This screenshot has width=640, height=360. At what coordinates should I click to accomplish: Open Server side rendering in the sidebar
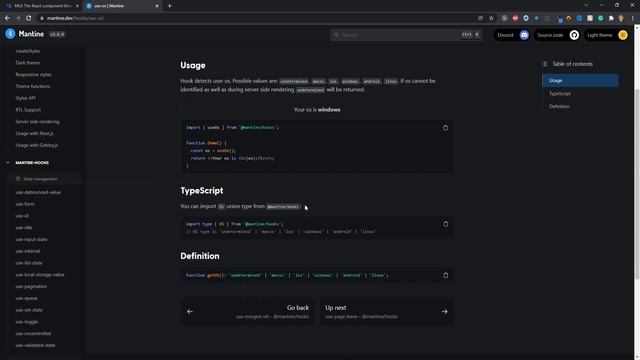pos(37,122)
